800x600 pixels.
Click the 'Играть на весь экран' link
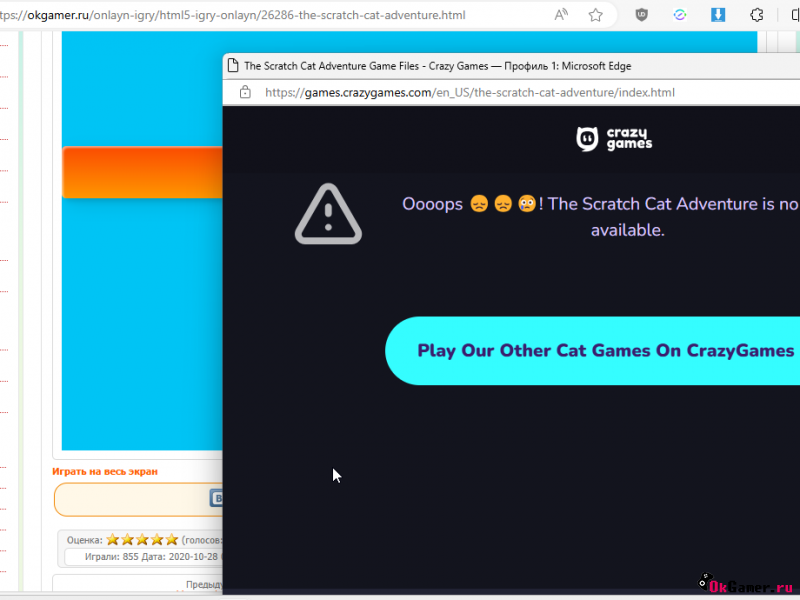coord(105,471)
